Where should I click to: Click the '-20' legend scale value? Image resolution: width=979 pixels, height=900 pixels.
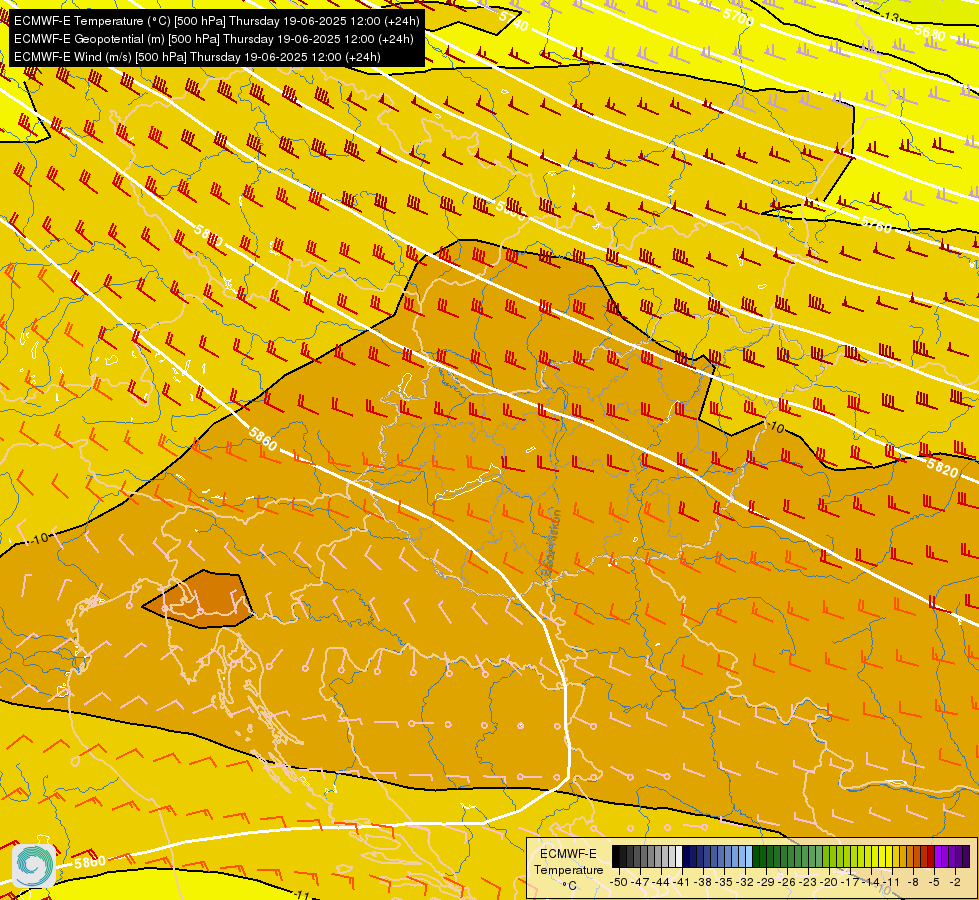829,882
